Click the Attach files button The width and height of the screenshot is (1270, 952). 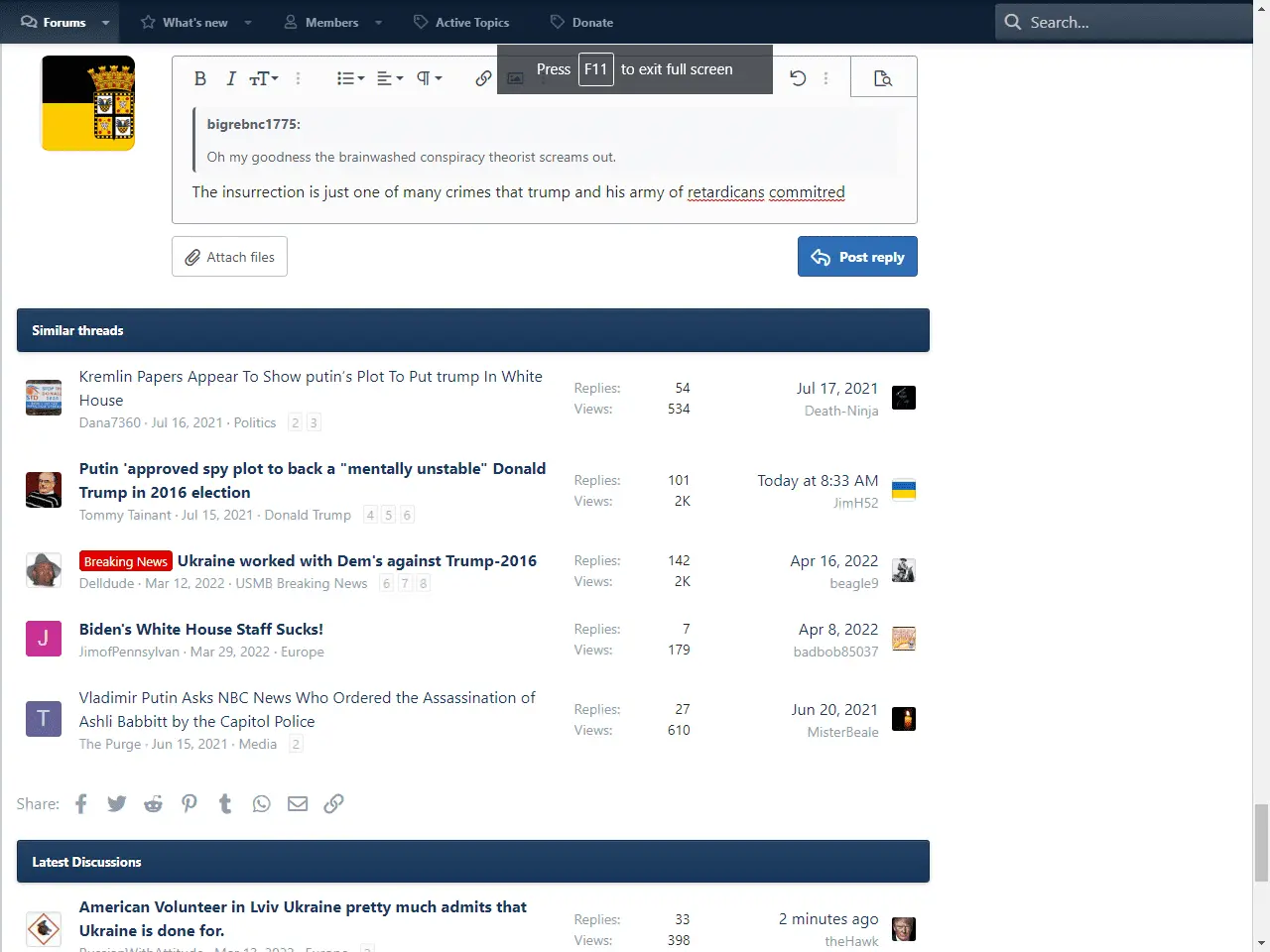pyautogui.click(x=229, y=257)
